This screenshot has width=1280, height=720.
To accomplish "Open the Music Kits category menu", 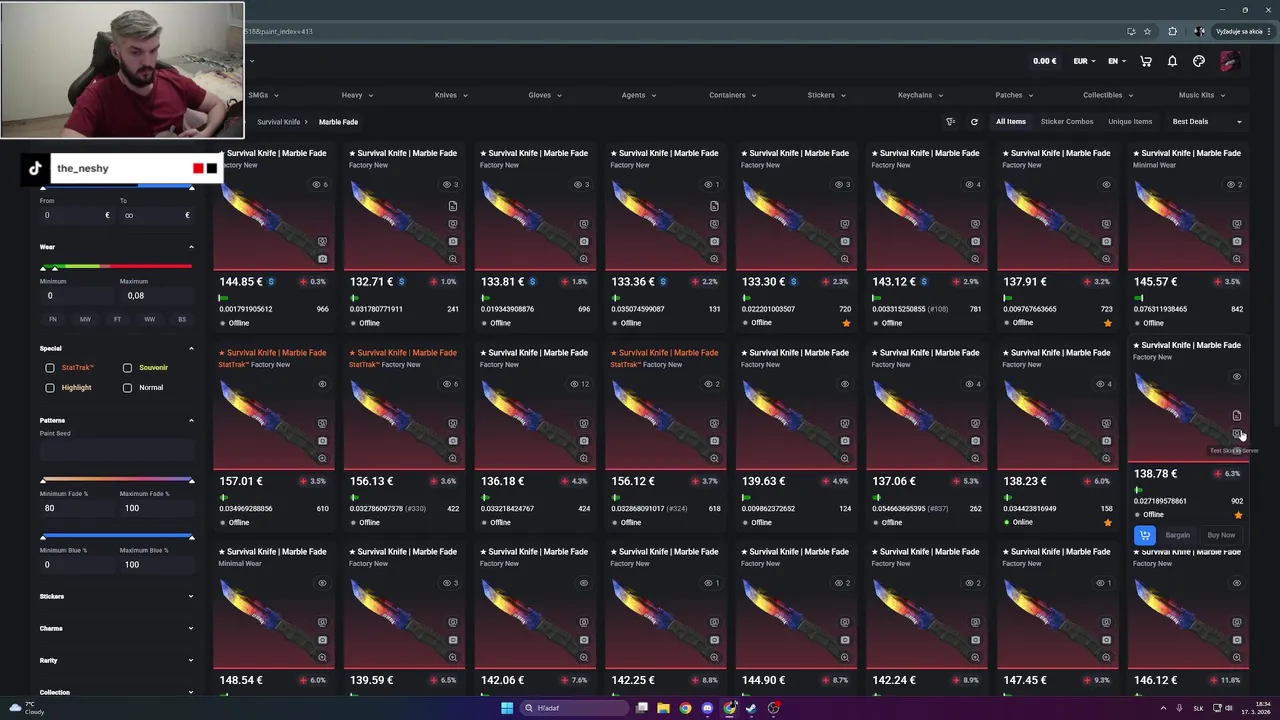I will (x=1202, y=95).
